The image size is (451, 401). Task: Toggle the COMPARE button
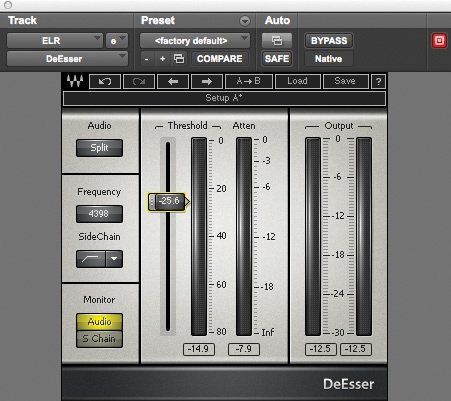pyautogui.click(x=220, y=59)
